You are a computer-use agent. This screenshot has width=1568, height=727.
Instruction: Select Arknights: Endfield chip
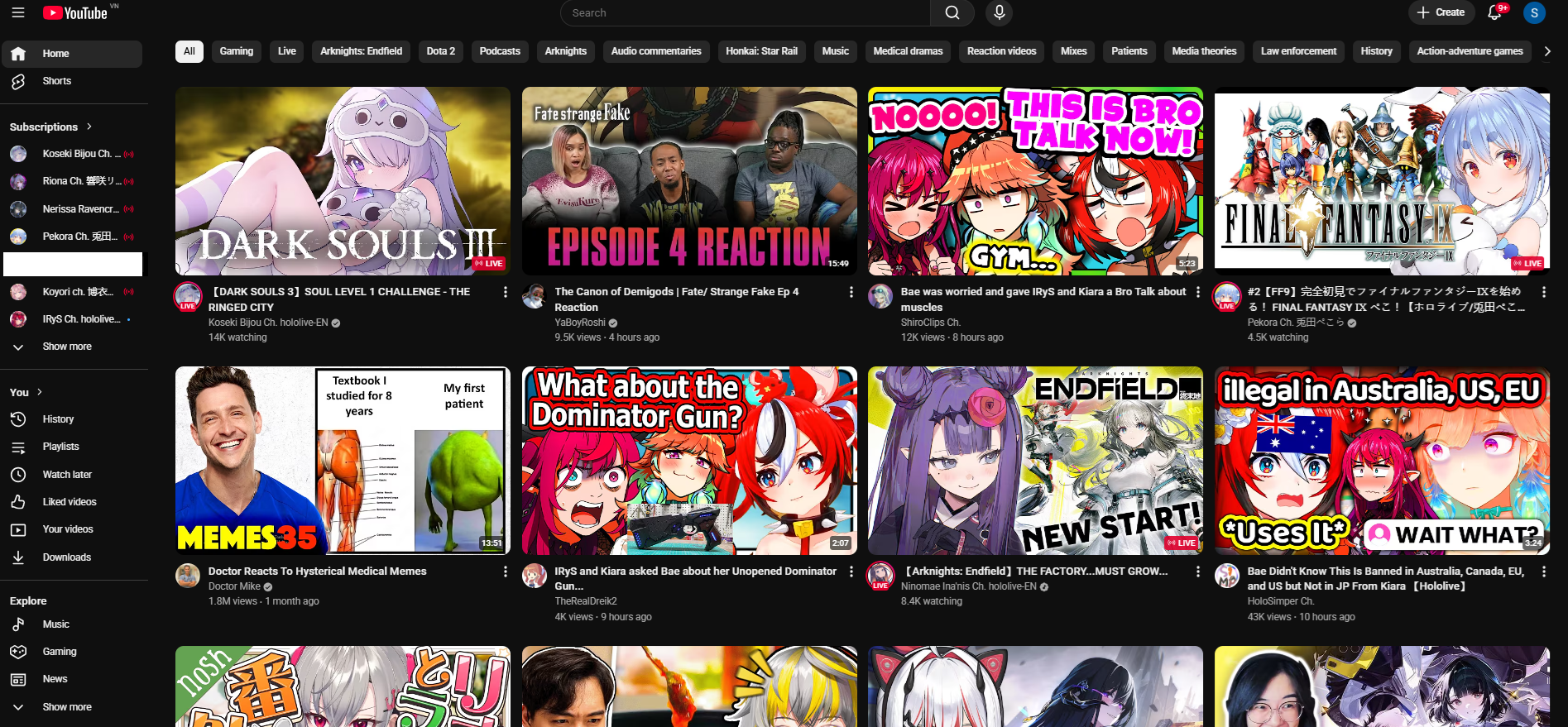pyautogui.click(x=362, y=51)
